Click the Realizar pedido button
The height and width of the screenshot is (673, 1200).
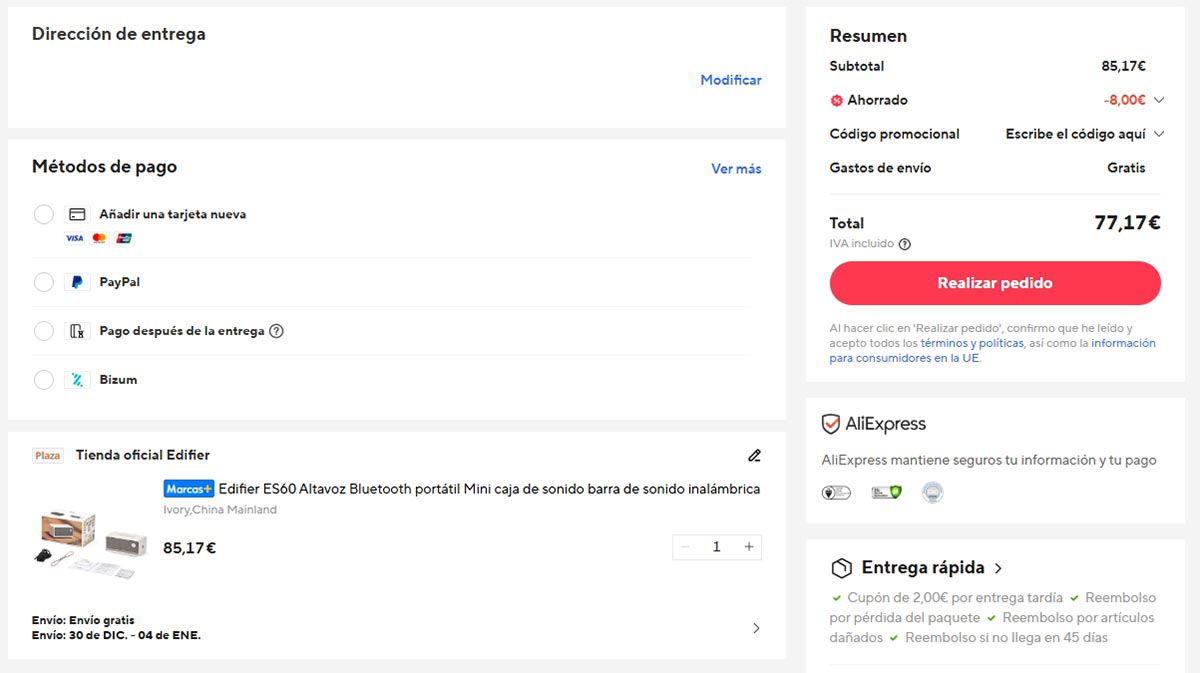click(994, 283)
